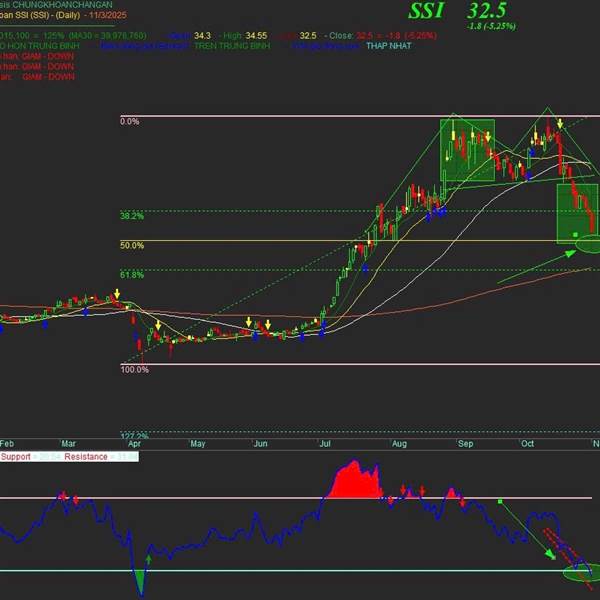600x600 pixels.
Task: Click the Feb label on the time axis
Action: tap(7, 443)
